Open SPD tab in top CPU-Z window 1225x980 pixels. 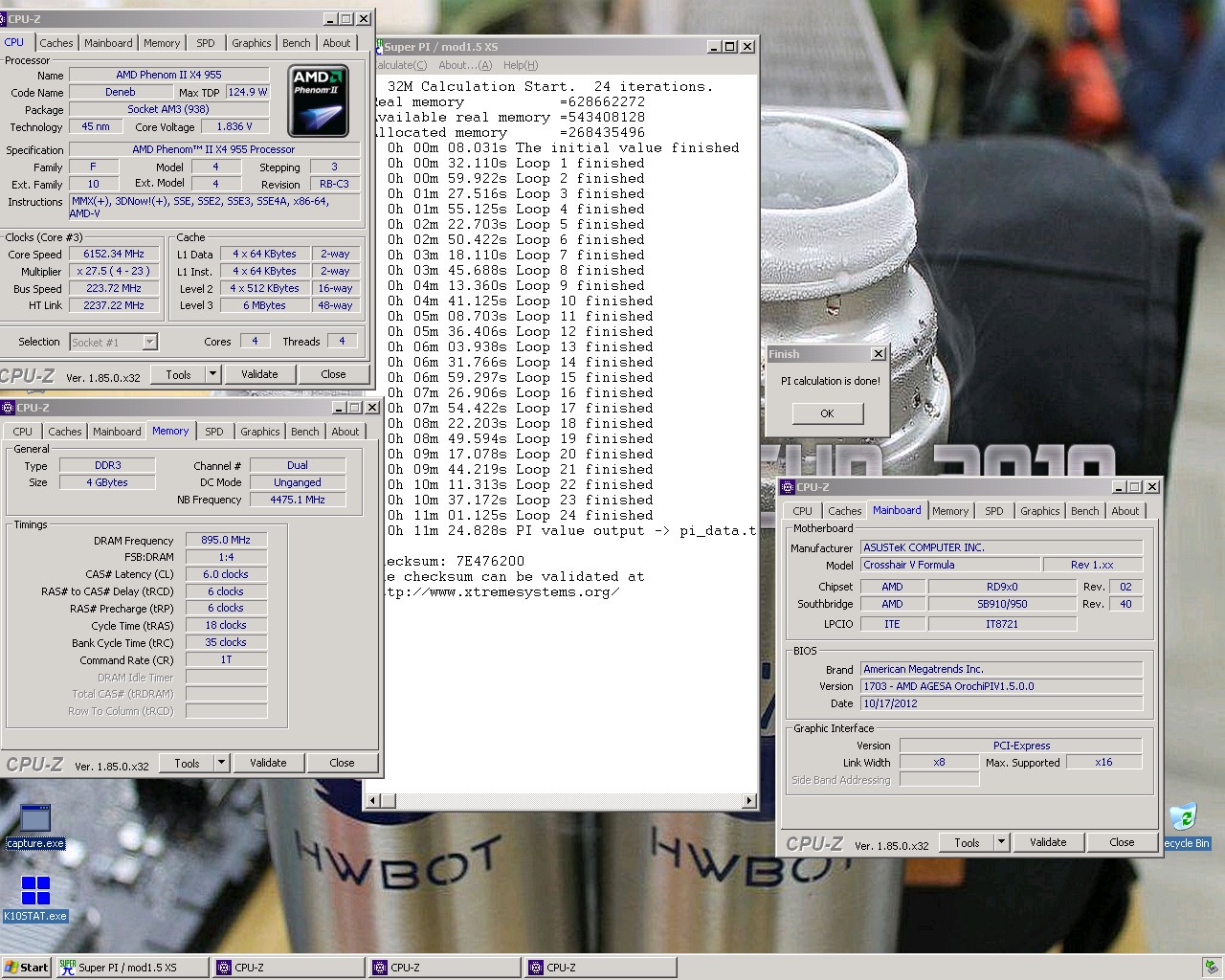(x=206, y=43)
